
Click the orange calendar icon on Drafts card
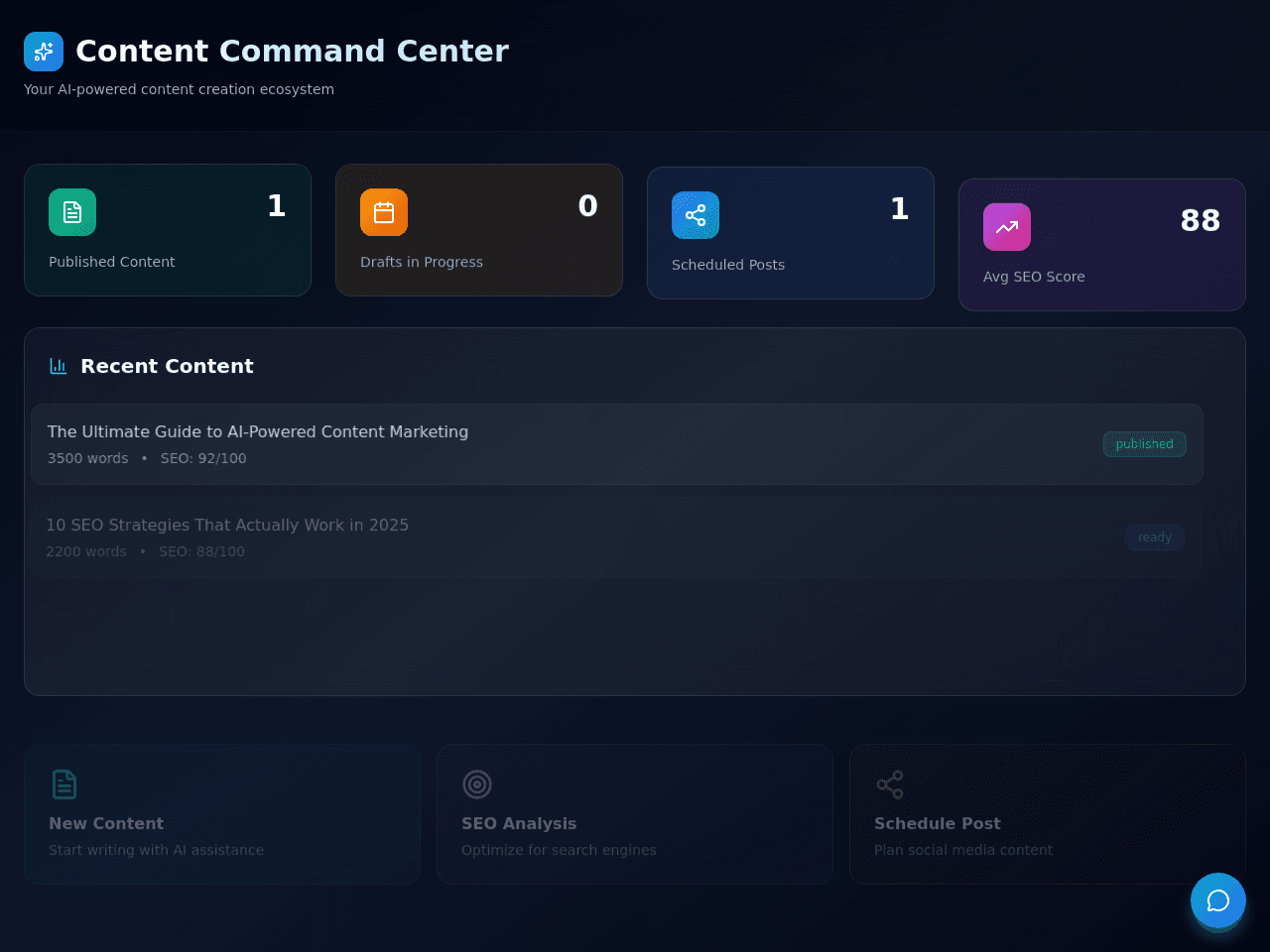click(x=384, y=212)
